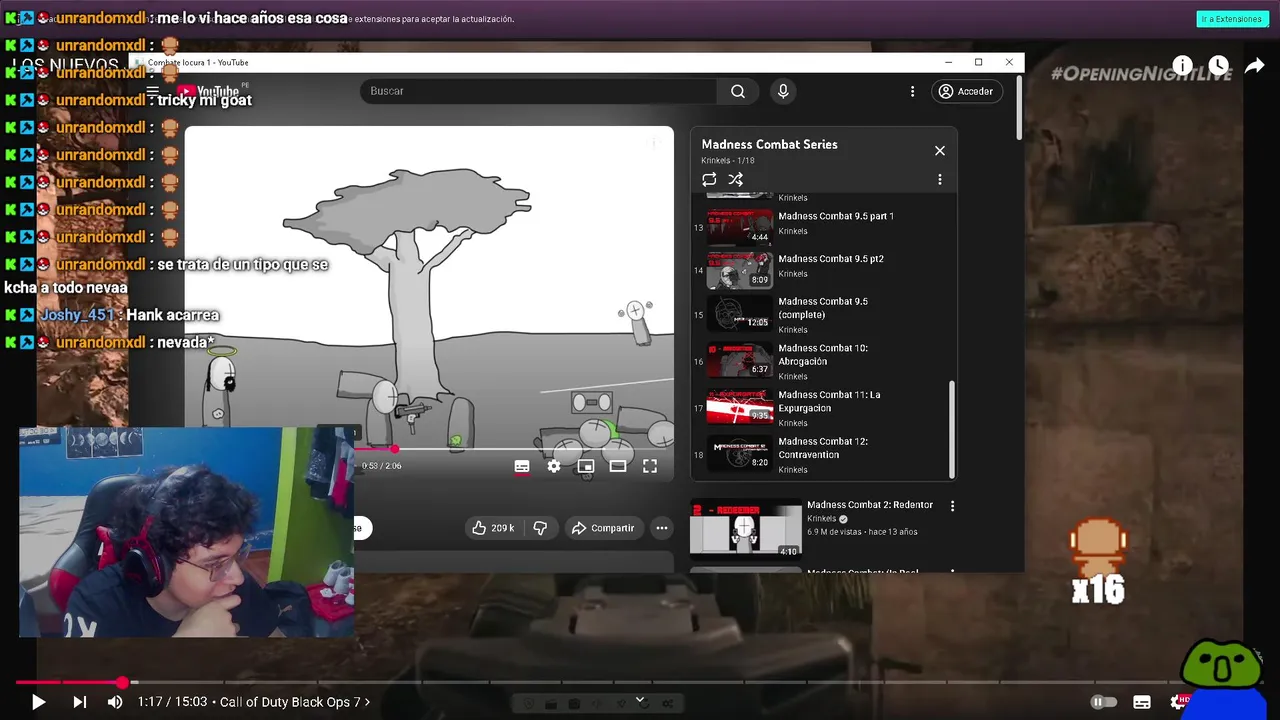Image resolution: width=1280 pixels, height=720 pixels.
Task: Skip to next video in outer player
Action: point(79,702)
